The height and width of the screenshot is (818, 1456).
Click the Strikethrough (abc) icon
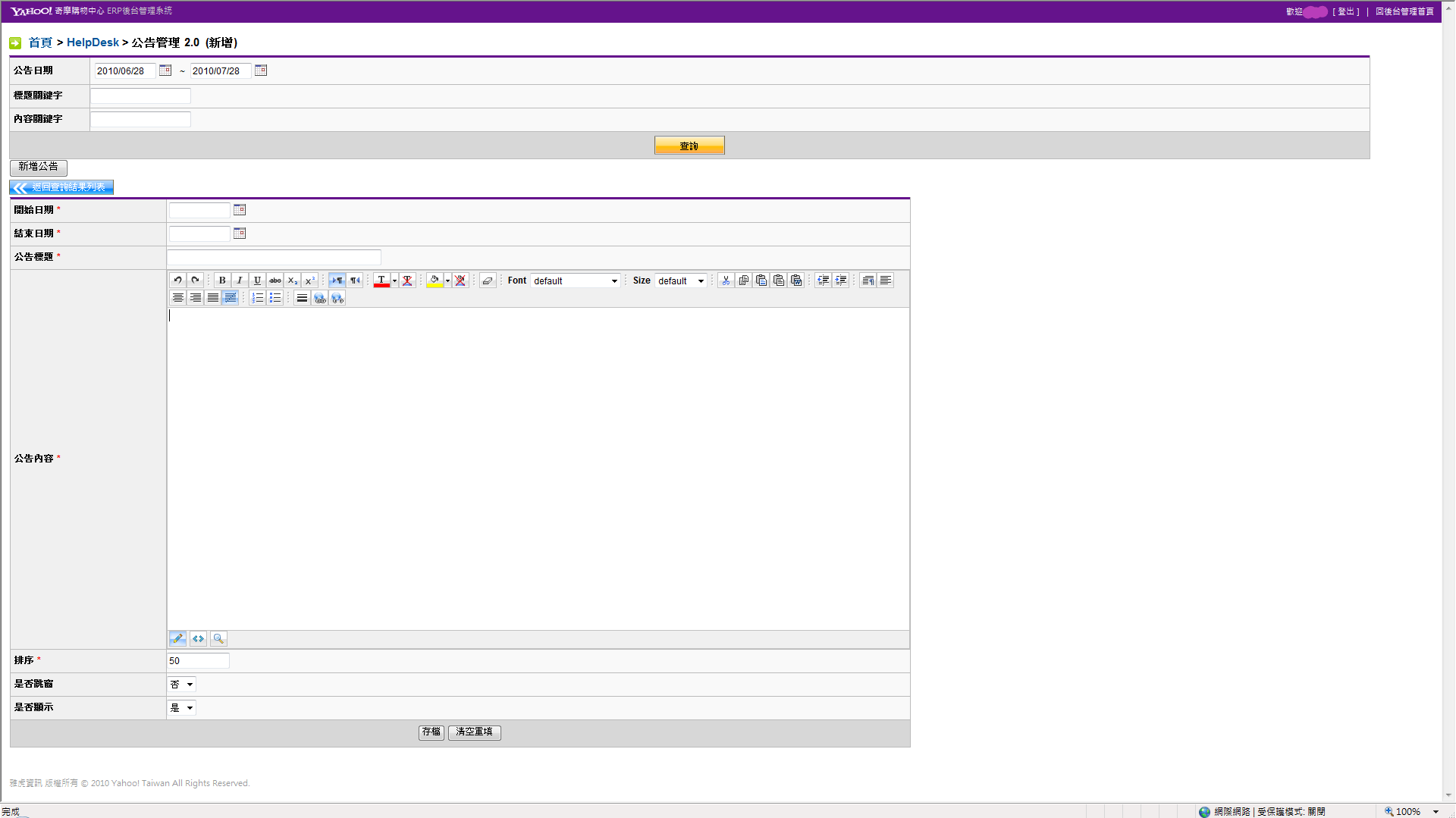coord(275,281)
